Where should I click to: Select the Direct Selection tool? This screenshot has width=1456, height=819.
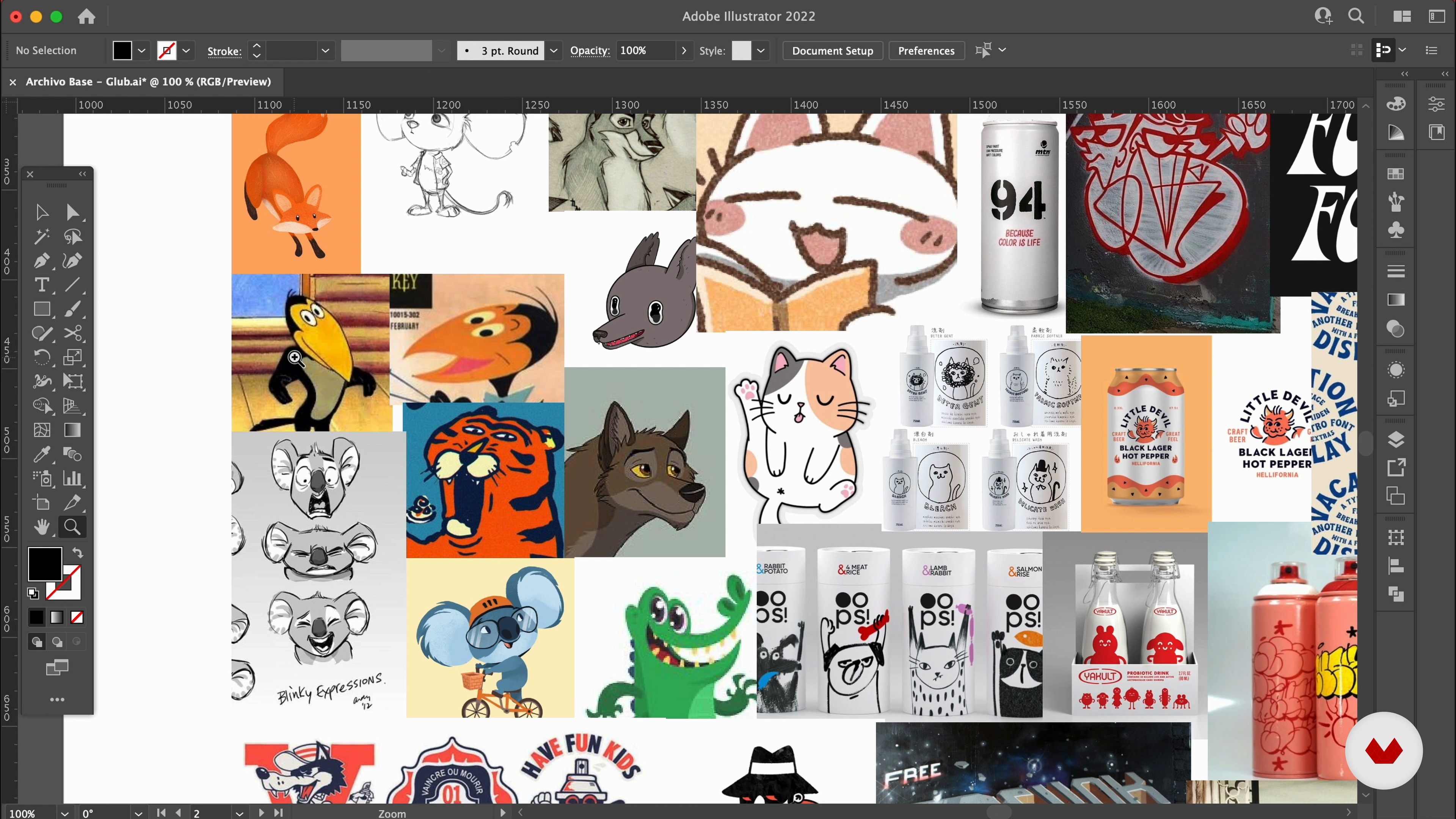(x=72, y=212)
